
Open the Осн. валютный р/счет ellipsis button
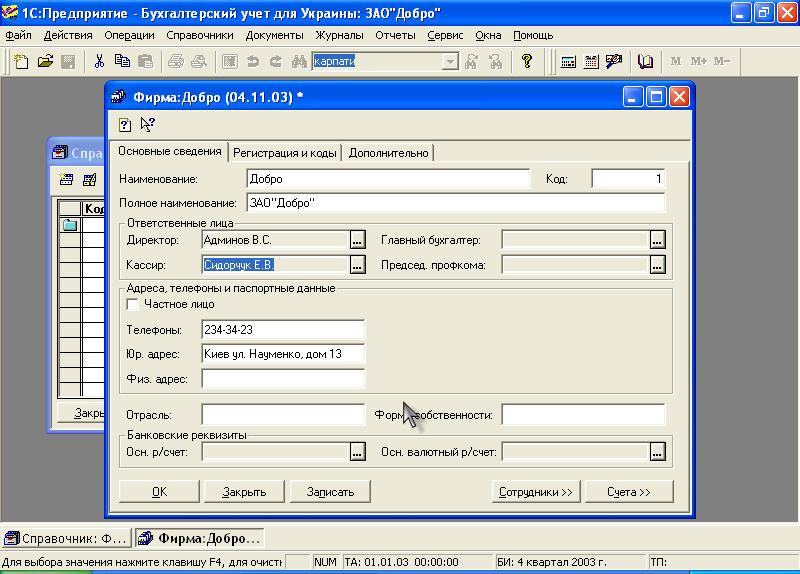coord(657,452)
